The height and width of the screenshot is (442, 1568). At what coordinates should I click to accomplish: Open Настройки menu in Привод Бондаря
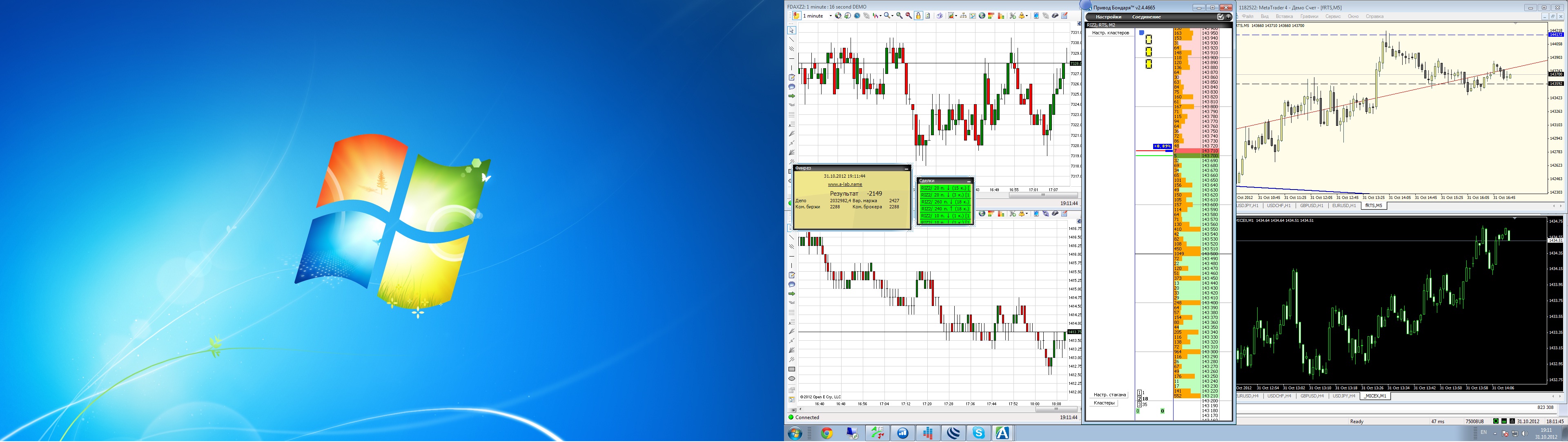tap(1109, 17)
